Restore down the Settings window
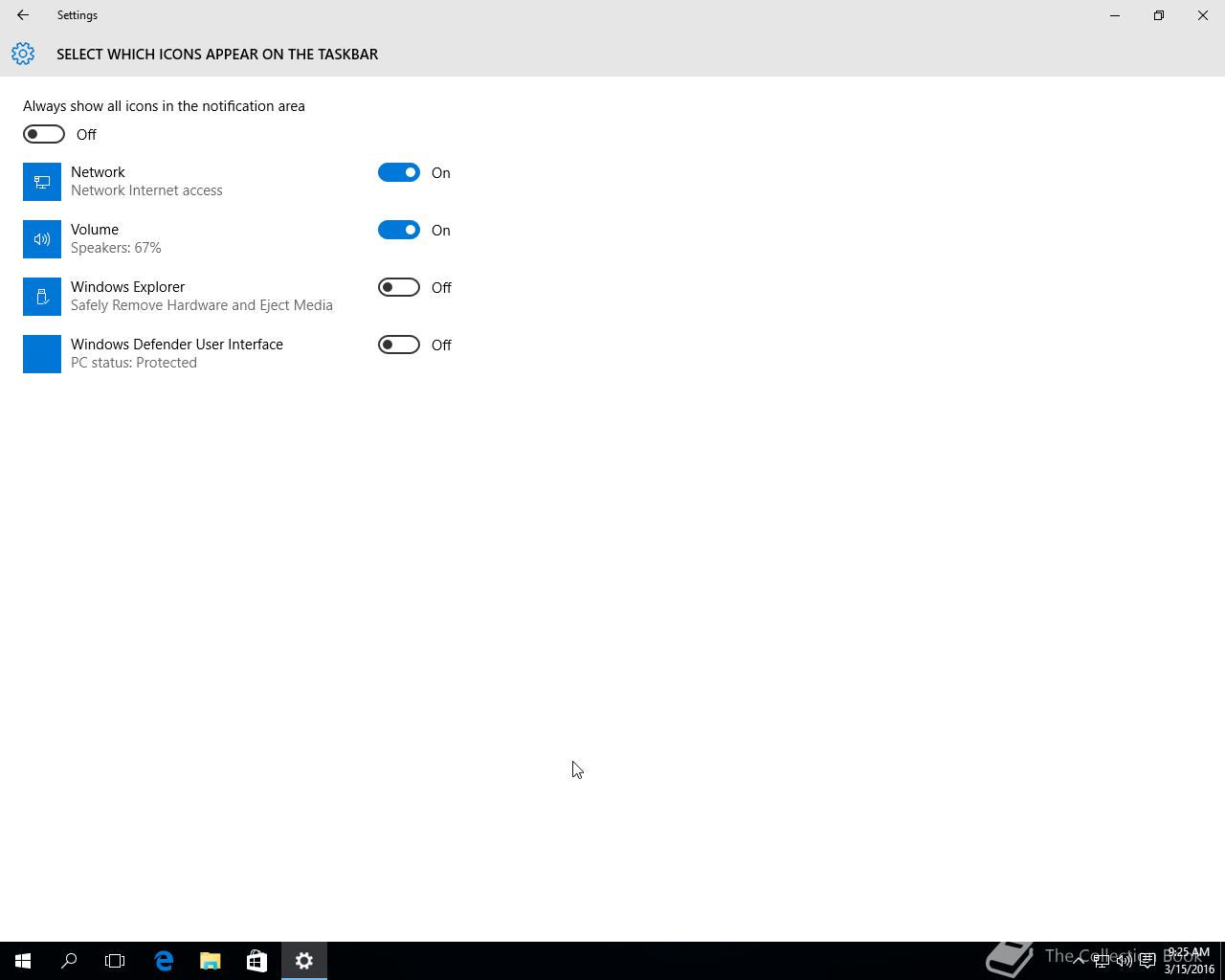This screenshot has height=980, width=1225. pyautogui.click(x=1159, y=15)
